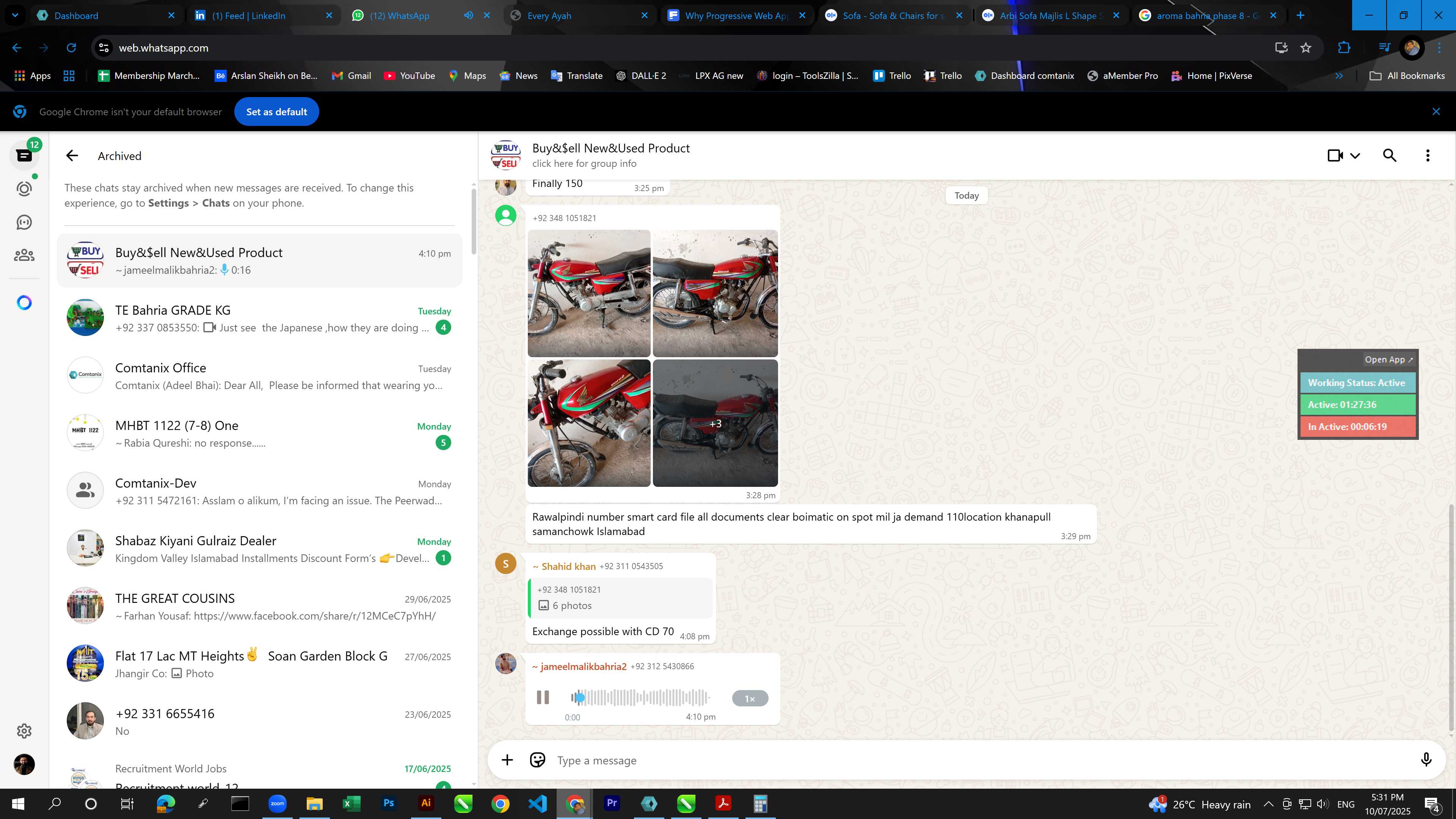The width and height of the screenshot is (1456, 819).
Task: Go back from the Archived list
Action: pyautogui.click(x=72, y=155)
